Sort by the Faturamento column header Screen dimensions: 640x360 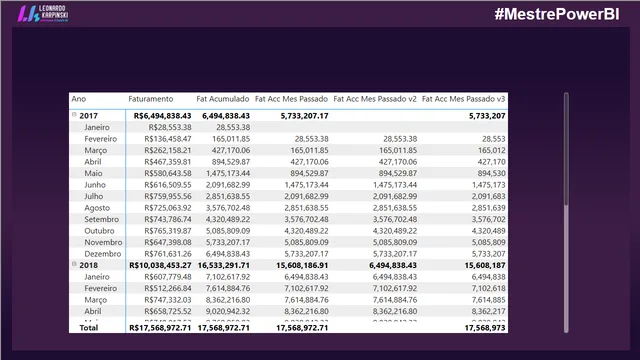click(x=151, y=99)
